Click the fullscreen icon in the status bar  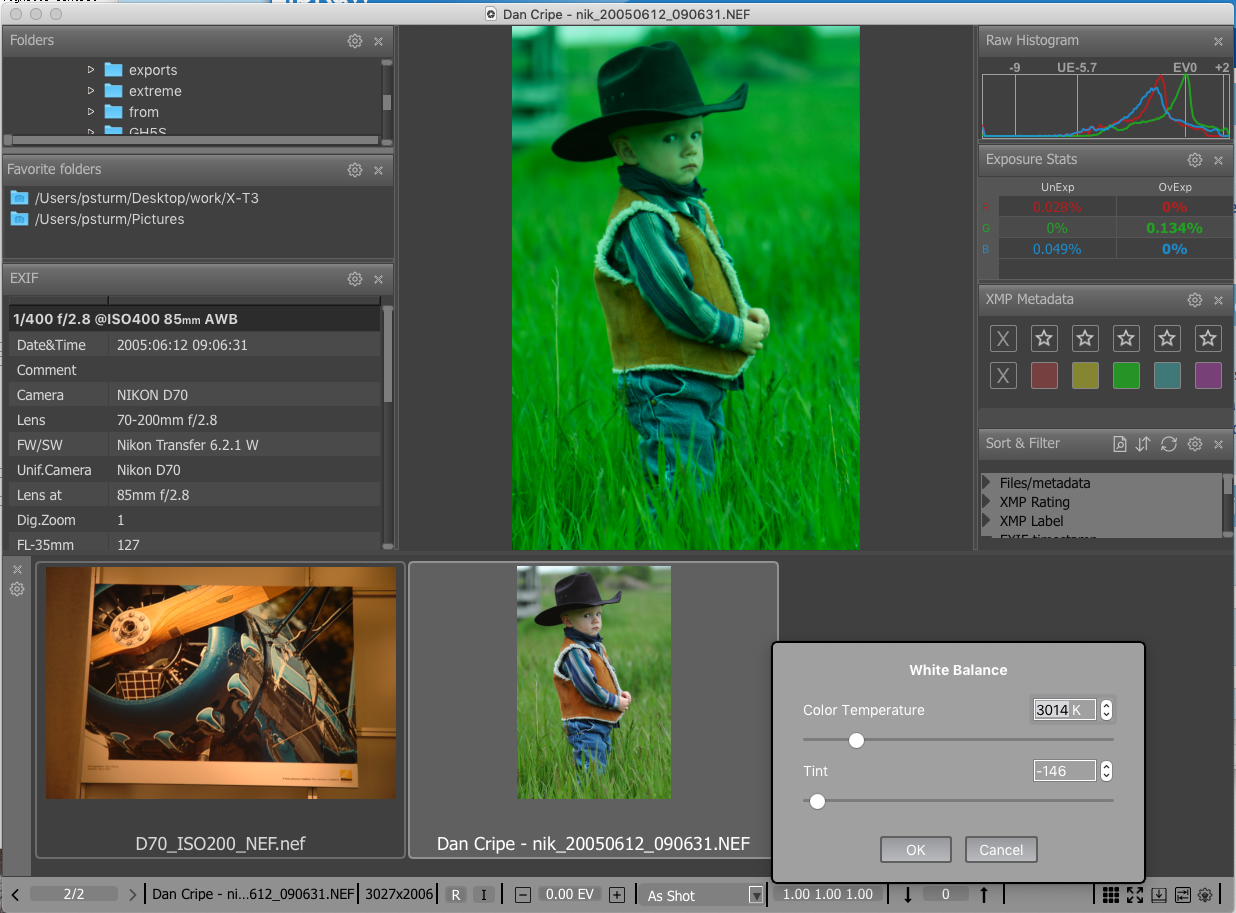pos(1134,895)
